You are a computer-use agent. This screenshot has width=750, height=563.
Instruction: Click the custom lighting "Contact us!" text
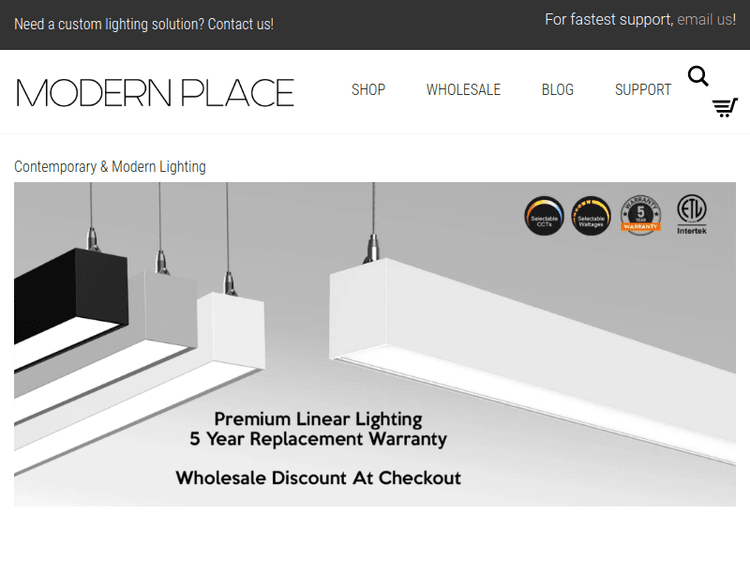pos(240,24)
